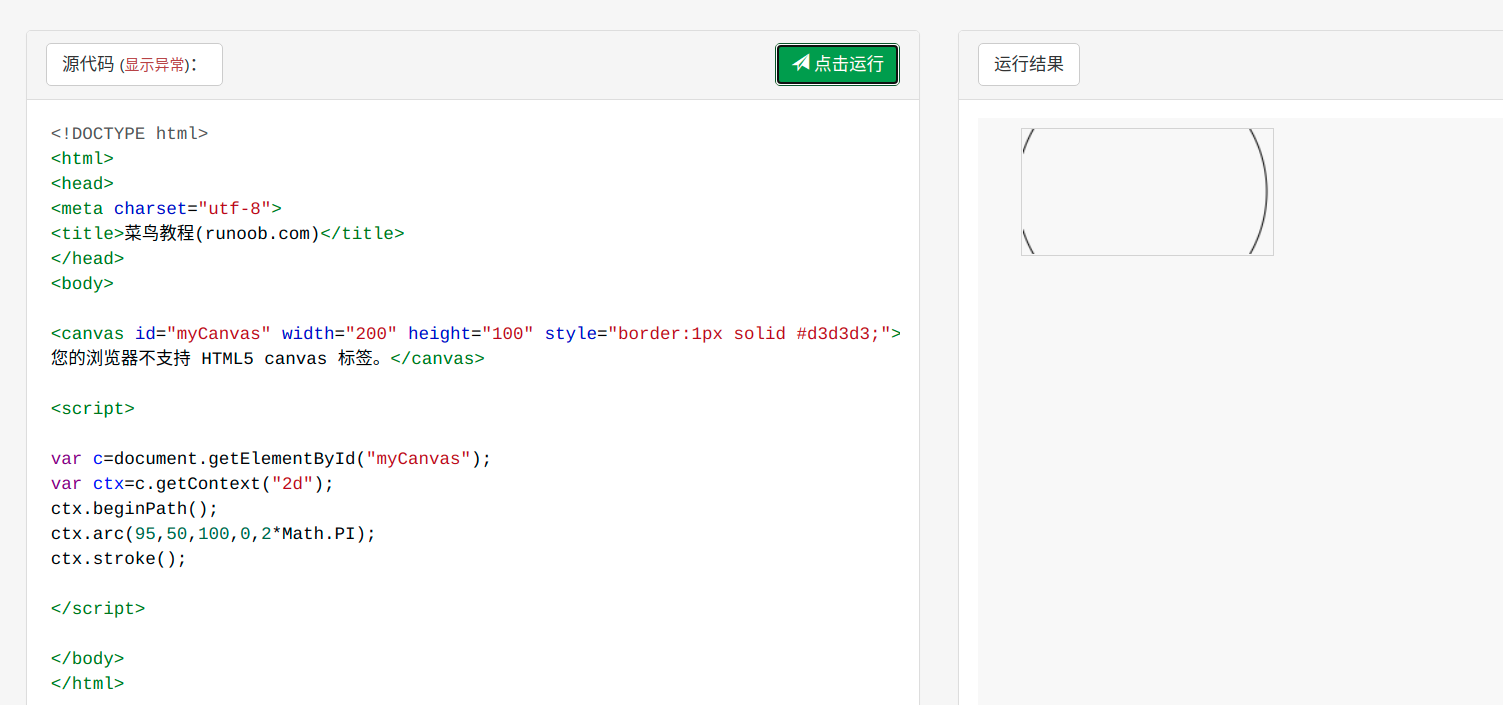Click the var c=document.getElementById line
This screenshot has width=1503, height=705.
[271, 459]
